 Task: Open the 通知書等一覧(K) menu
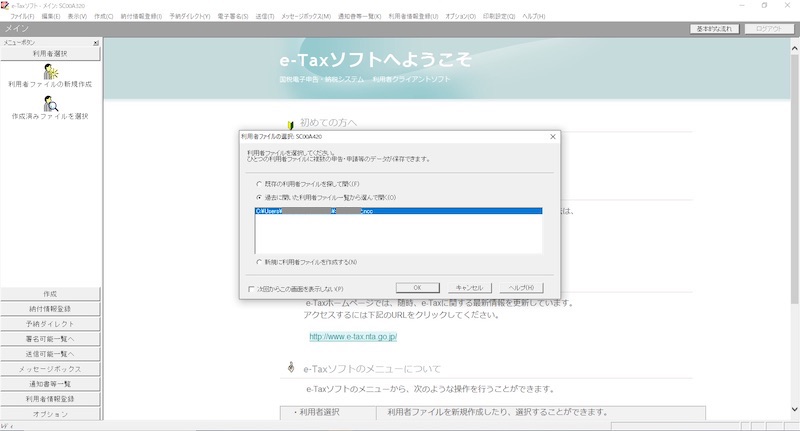tap(359, 16)
